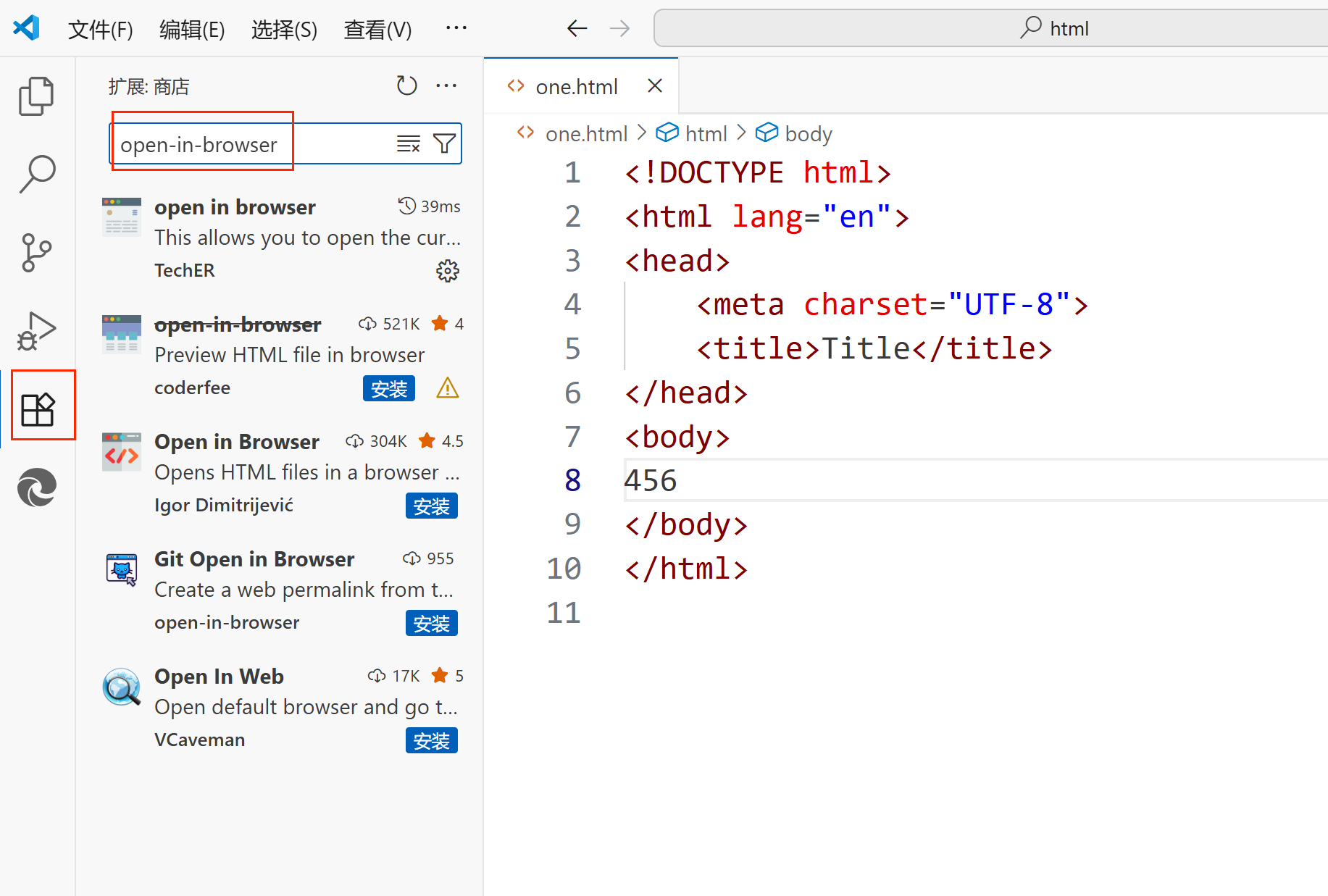Screen dimensions: 1328x896
Task: Click the meta charset line
Action: 892,304
